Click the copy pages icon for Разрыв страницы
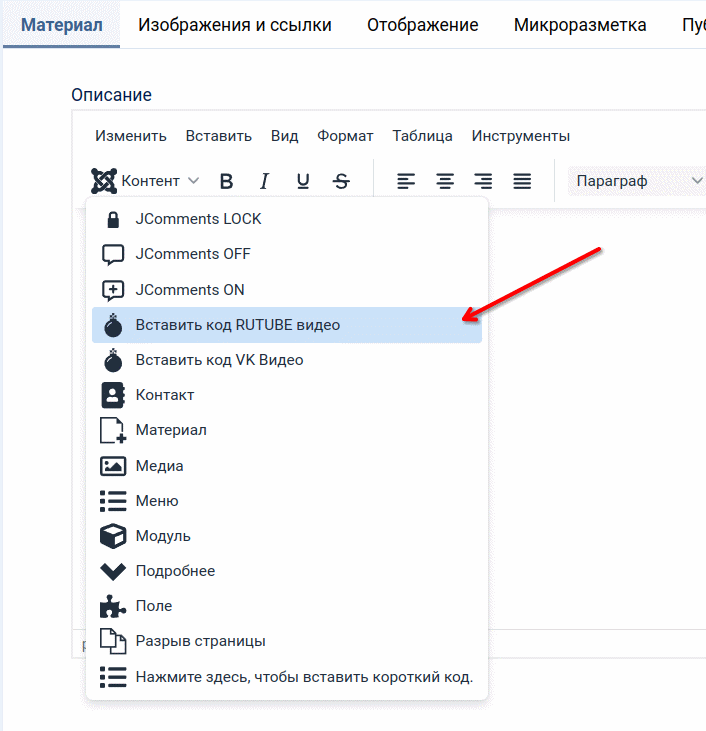 (113, 641)
